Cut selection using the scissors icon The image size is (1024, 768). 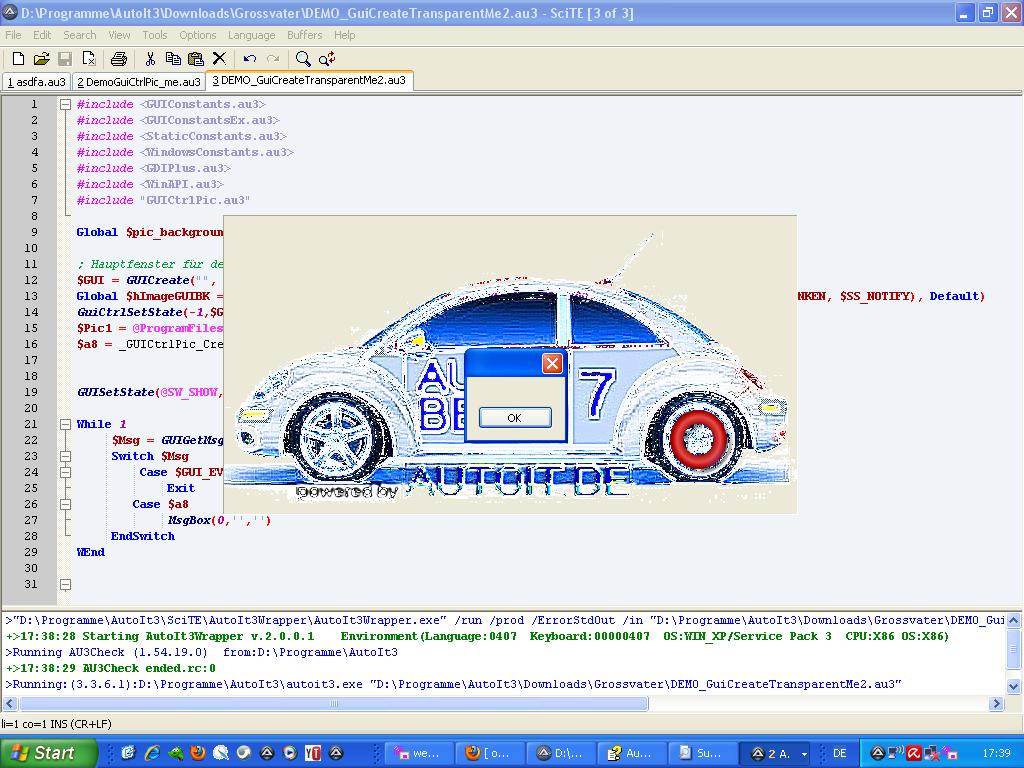click(x=150, y=59)
